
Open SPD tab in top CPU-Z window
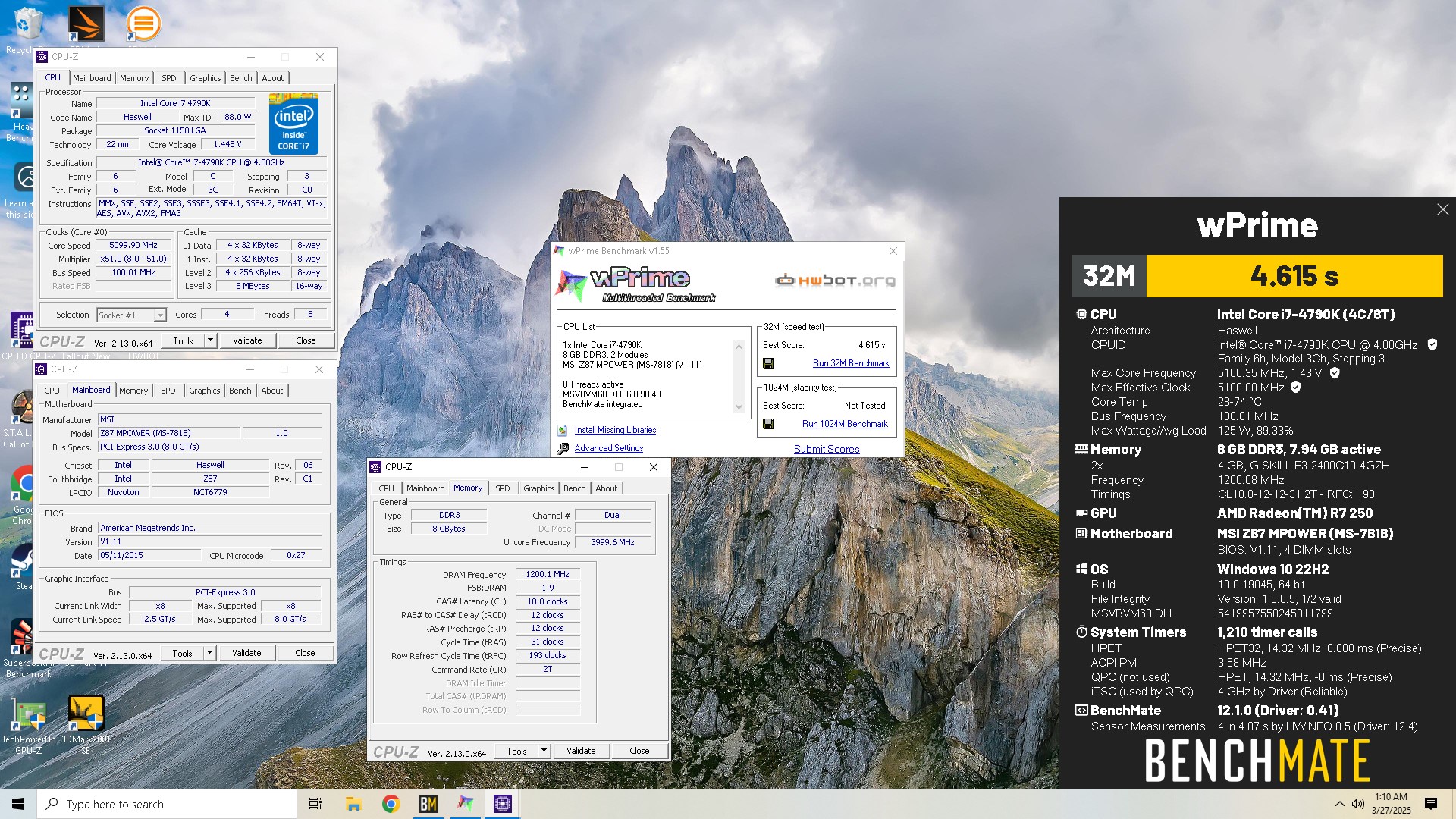pos(169,78)
